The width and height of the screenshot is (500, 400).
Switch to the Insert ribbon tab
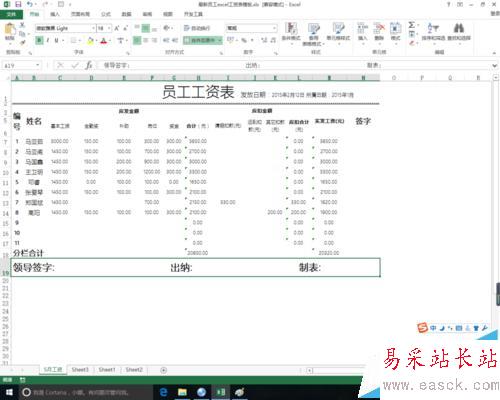pos(55,14)
